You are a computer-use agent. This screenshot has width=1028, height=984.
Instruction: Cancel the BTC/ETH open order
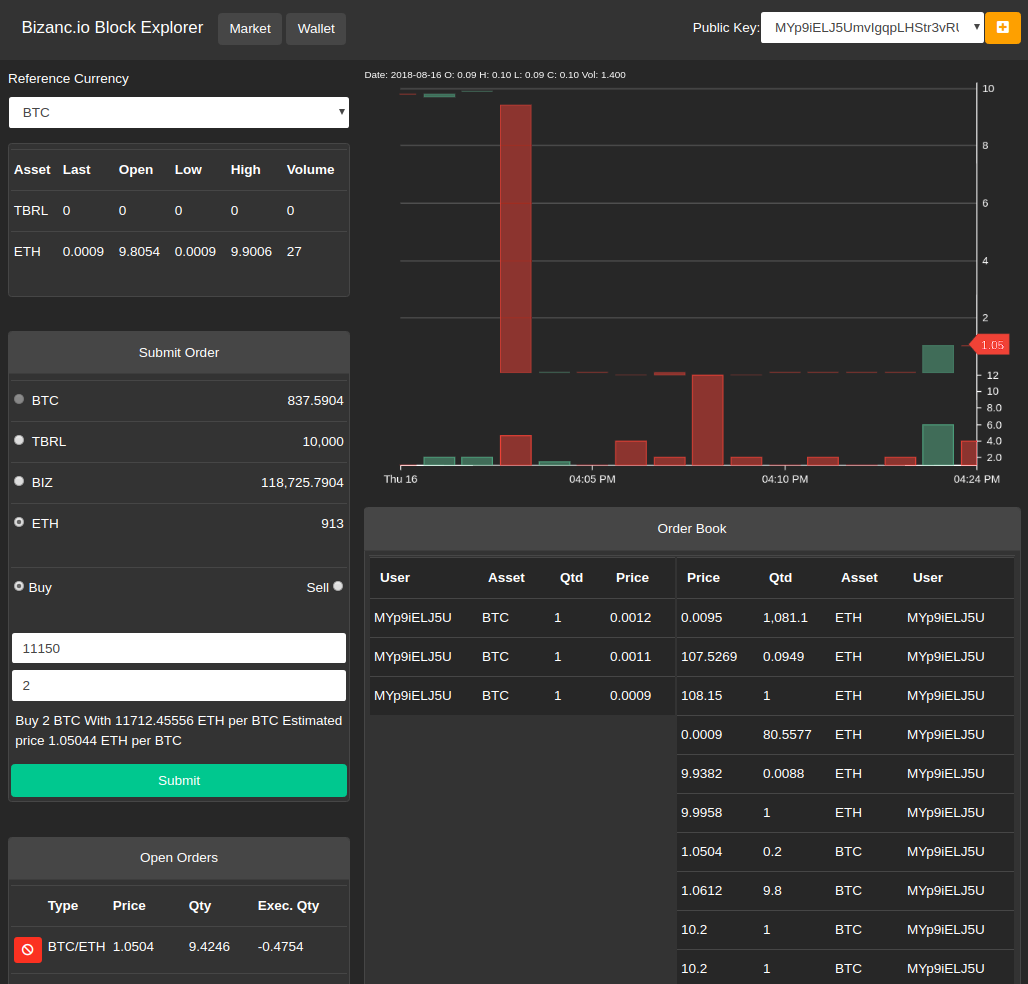click(x=28, y=949)
